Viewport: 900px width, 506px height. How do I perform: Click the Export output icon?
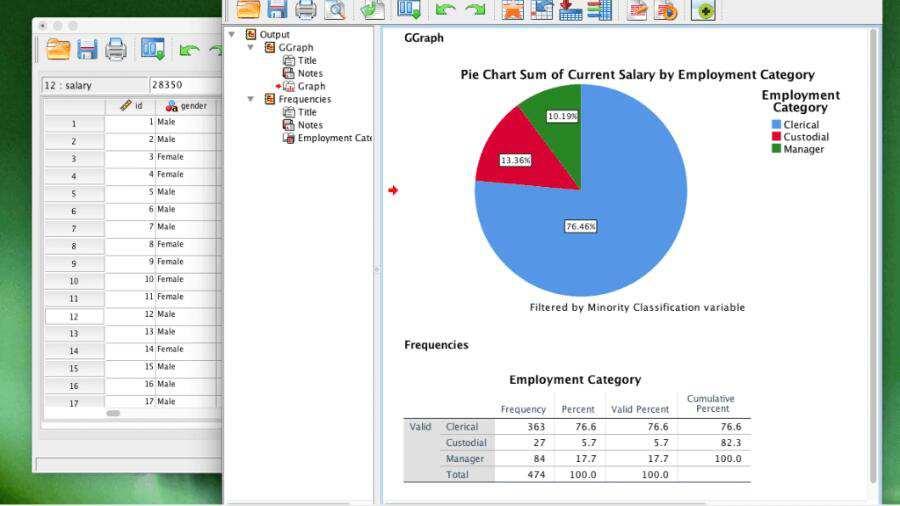373,10
